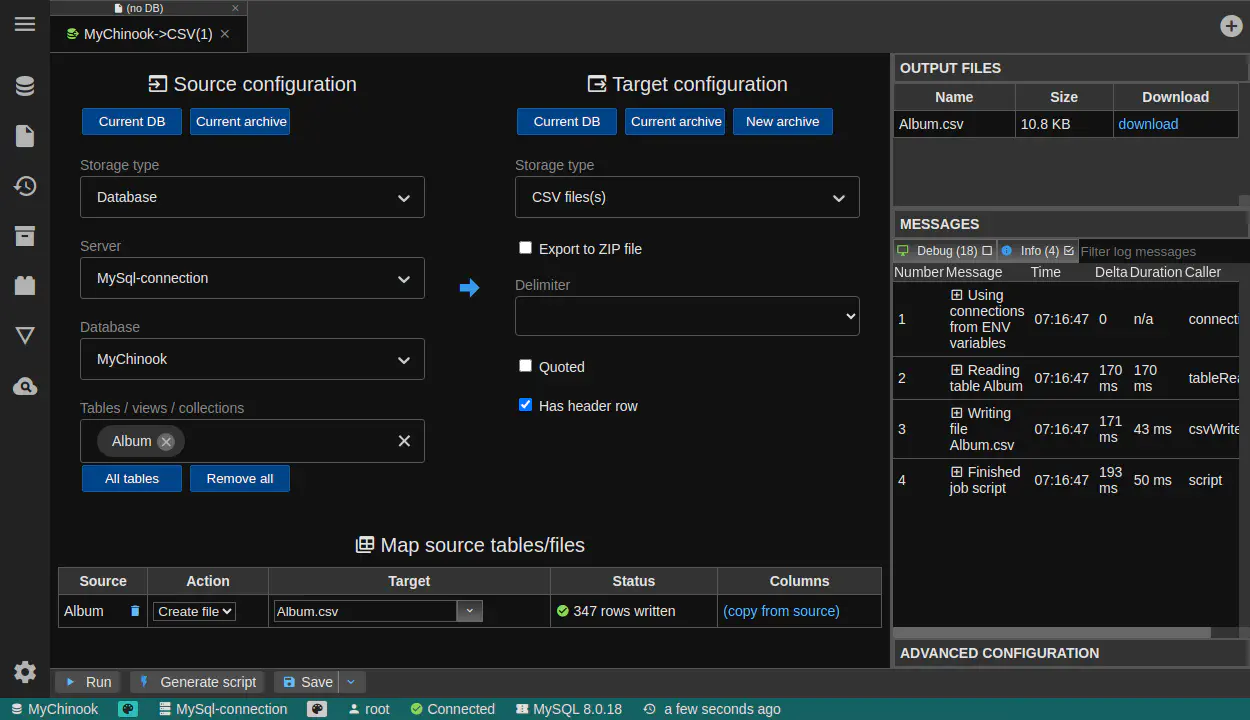1250x720 pixels.
Task: Click the add new tab plus icon
Action: (x=1231, y=26)
